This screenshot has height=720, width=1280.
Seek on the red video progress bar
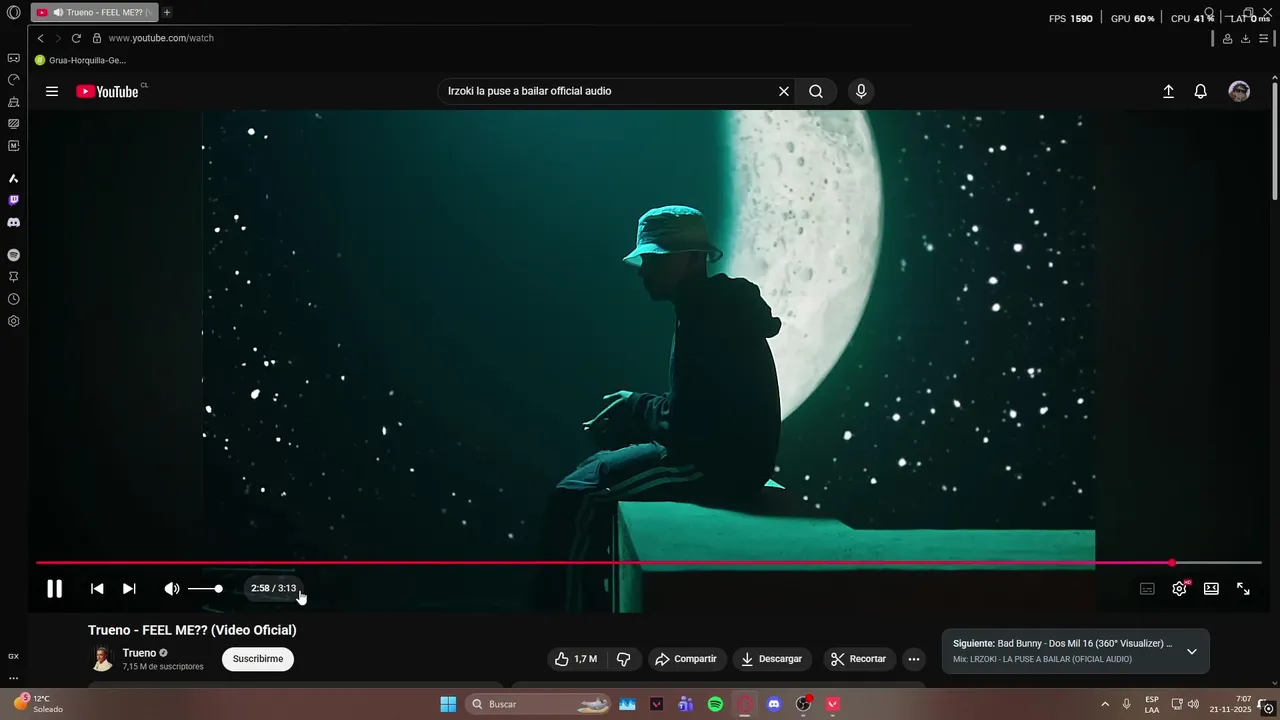coord(649,563)
